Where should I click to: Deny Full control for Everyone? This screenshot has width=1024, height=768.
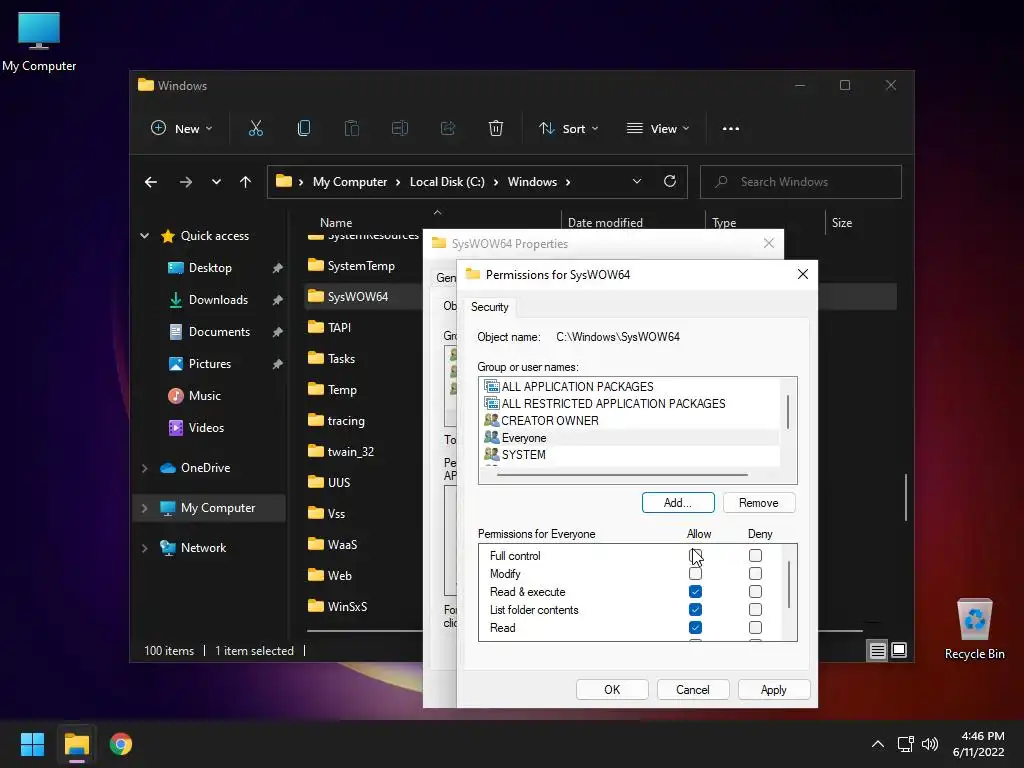(755, 556)
